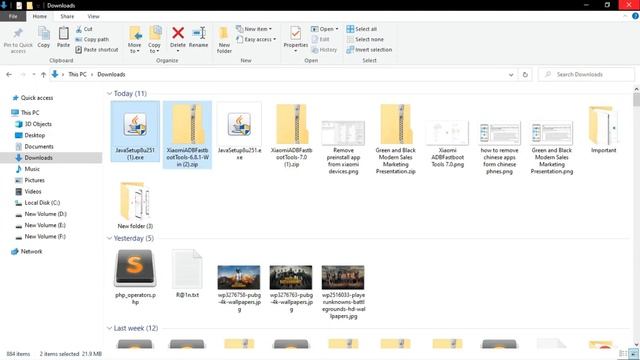The height and width of the screenshot is (360, 640).
Task: Create a New folder from ribbon
Action: coord(224,40)
